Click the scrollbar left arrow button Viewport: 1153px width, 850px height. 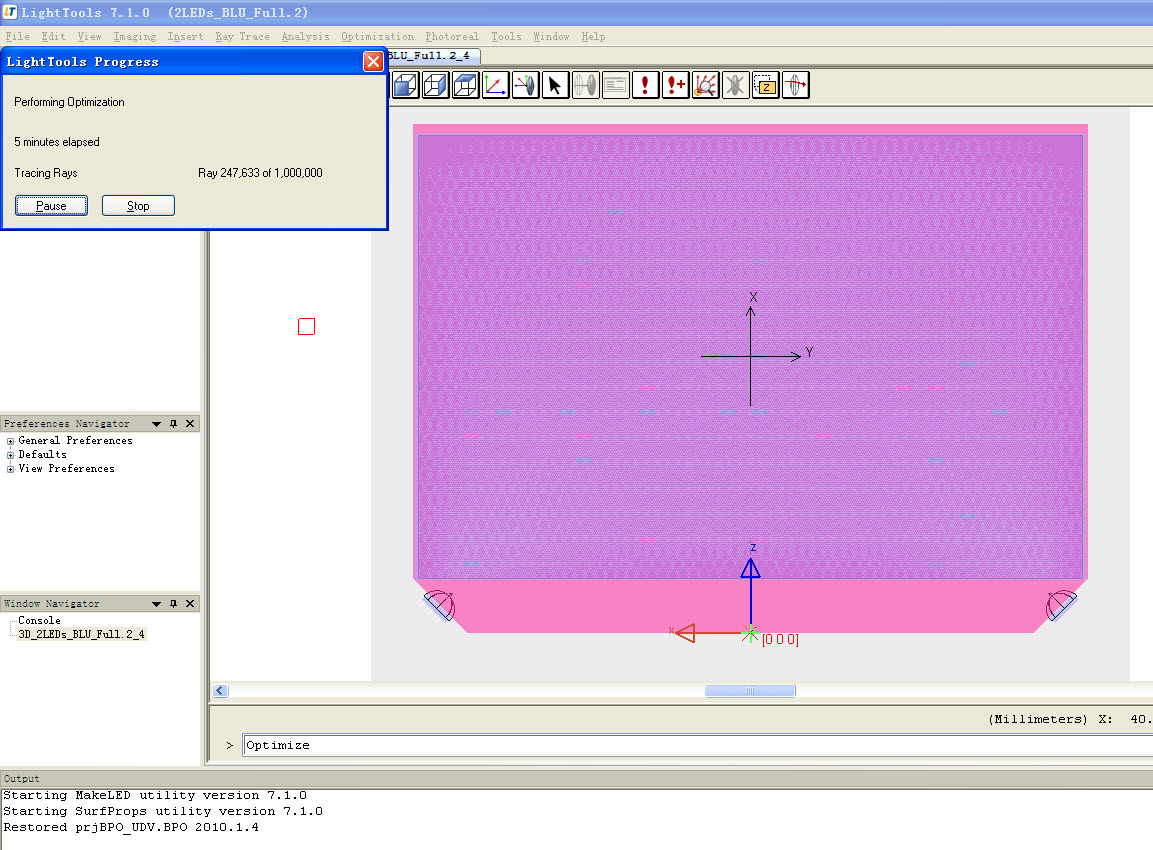221,690
